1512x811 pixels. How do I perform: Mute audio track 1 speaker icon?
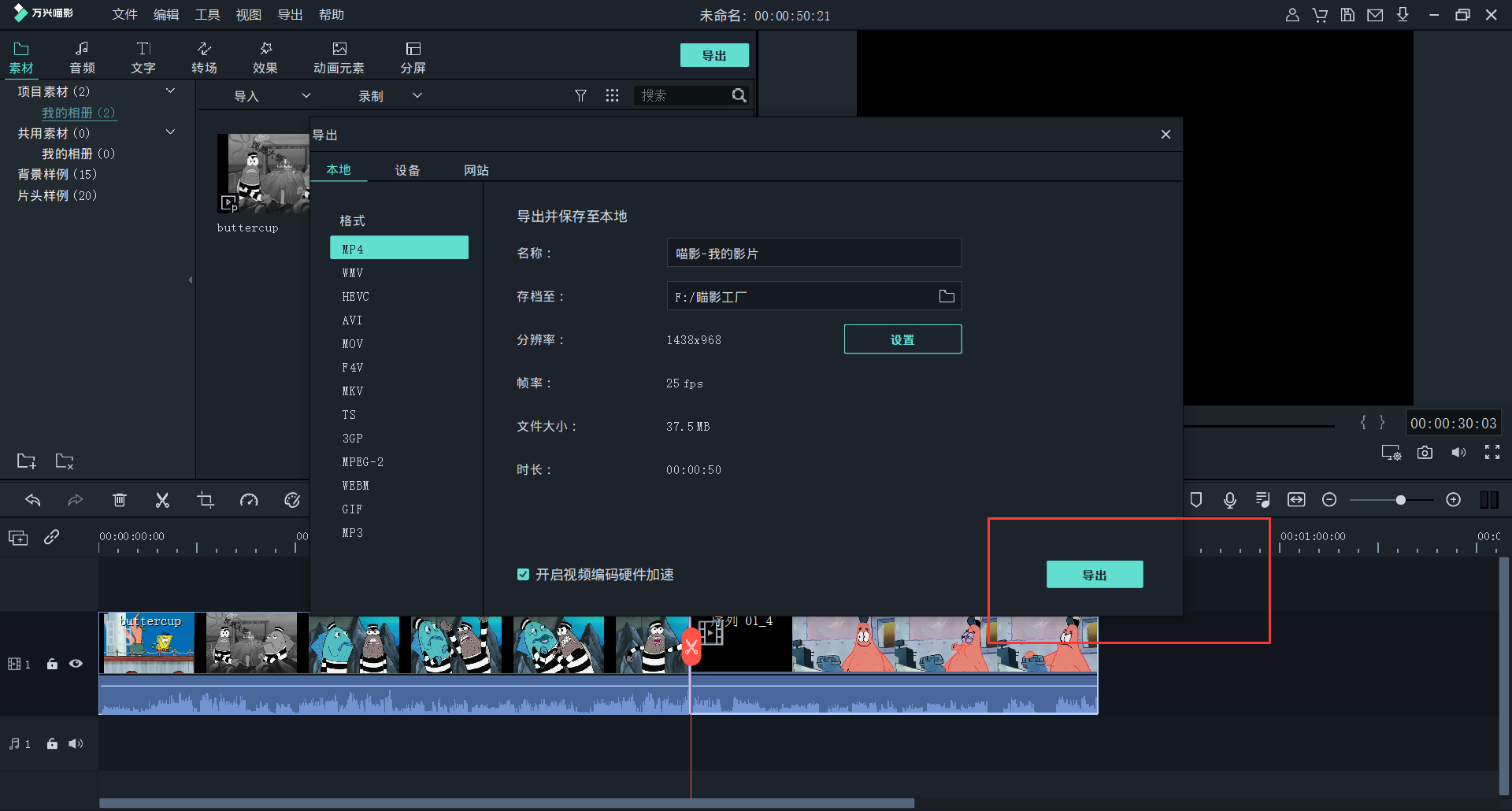(76, 743)
